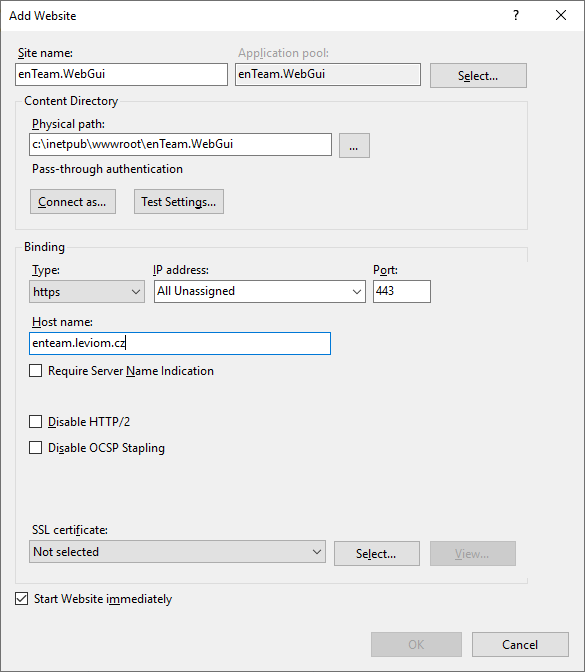Browse for physical path with ellipsis button
Image resolution: width=585 pixels, height=672 pixels.
[354, 146]
